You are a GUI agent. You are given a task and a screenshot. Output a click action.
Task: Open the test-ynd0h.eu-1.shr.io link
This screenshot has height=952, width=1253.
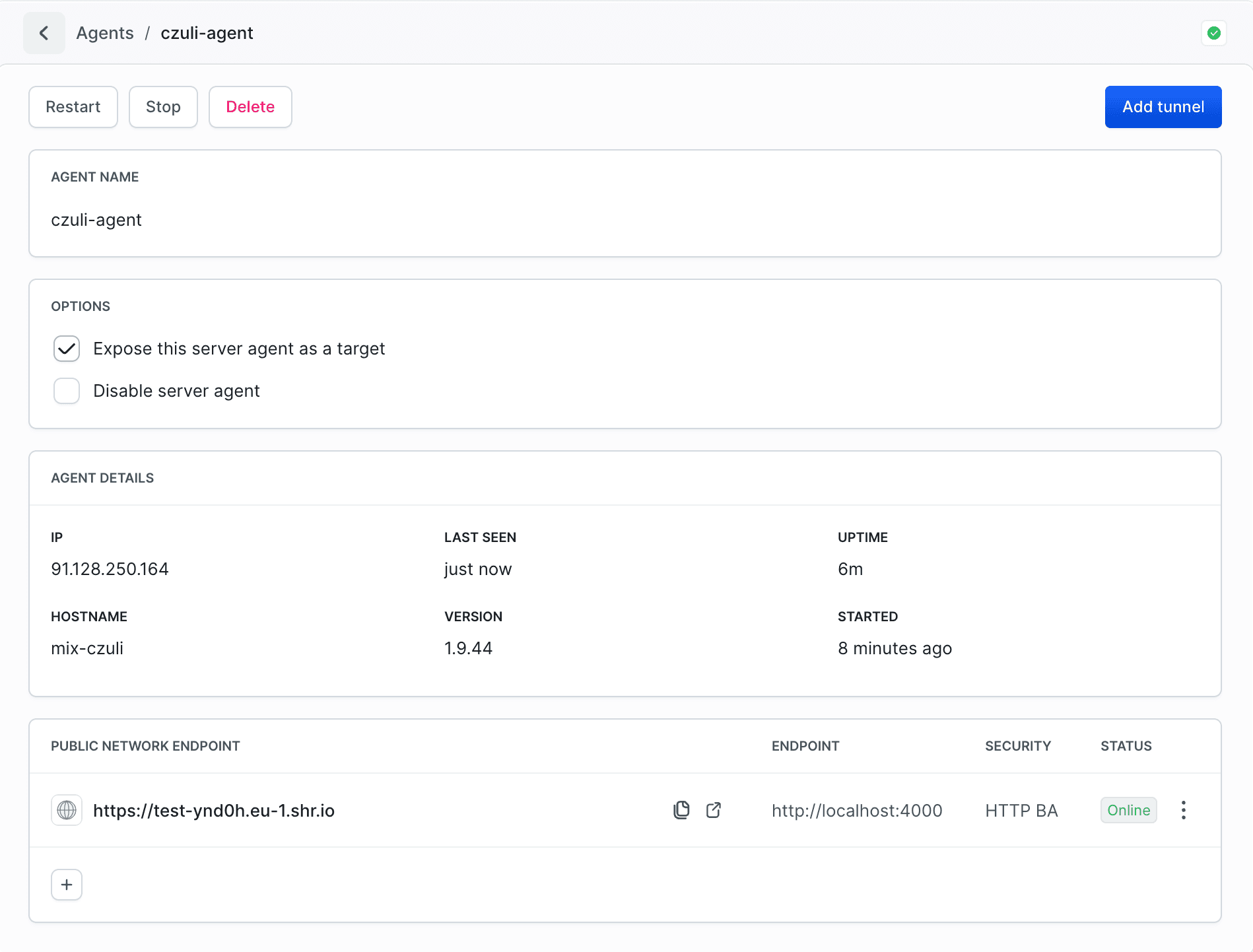[214, 811]
